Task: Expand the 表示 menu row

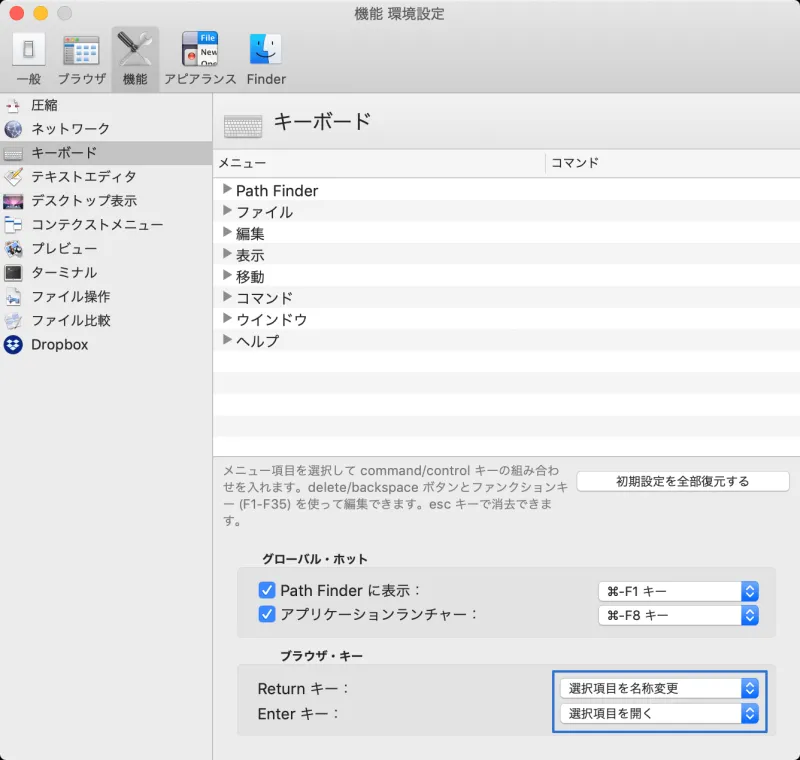Action: 228,254
